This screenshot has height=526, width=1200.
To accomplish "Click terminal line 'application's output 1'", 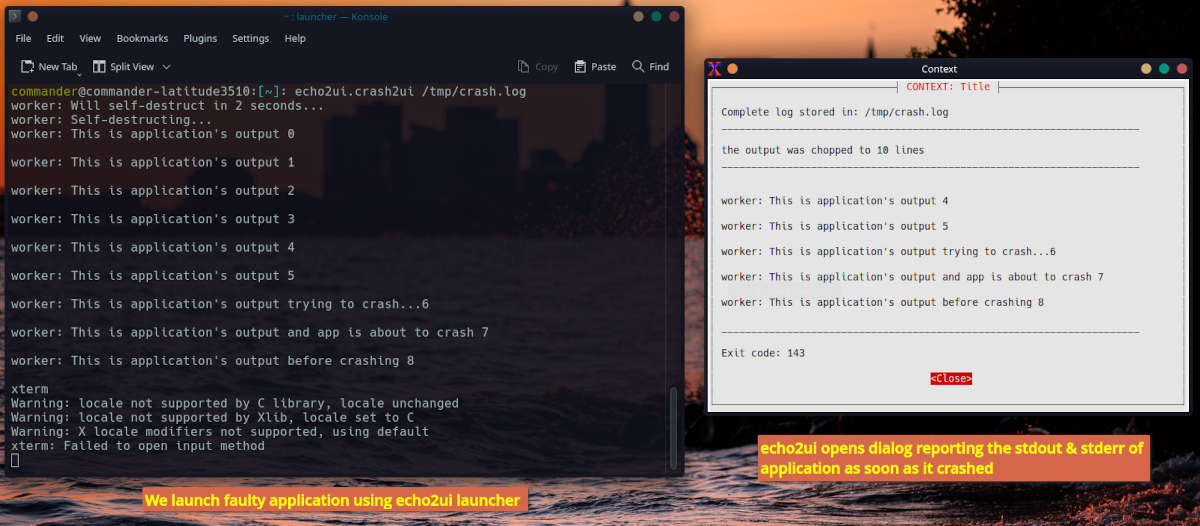I will 152,162.
